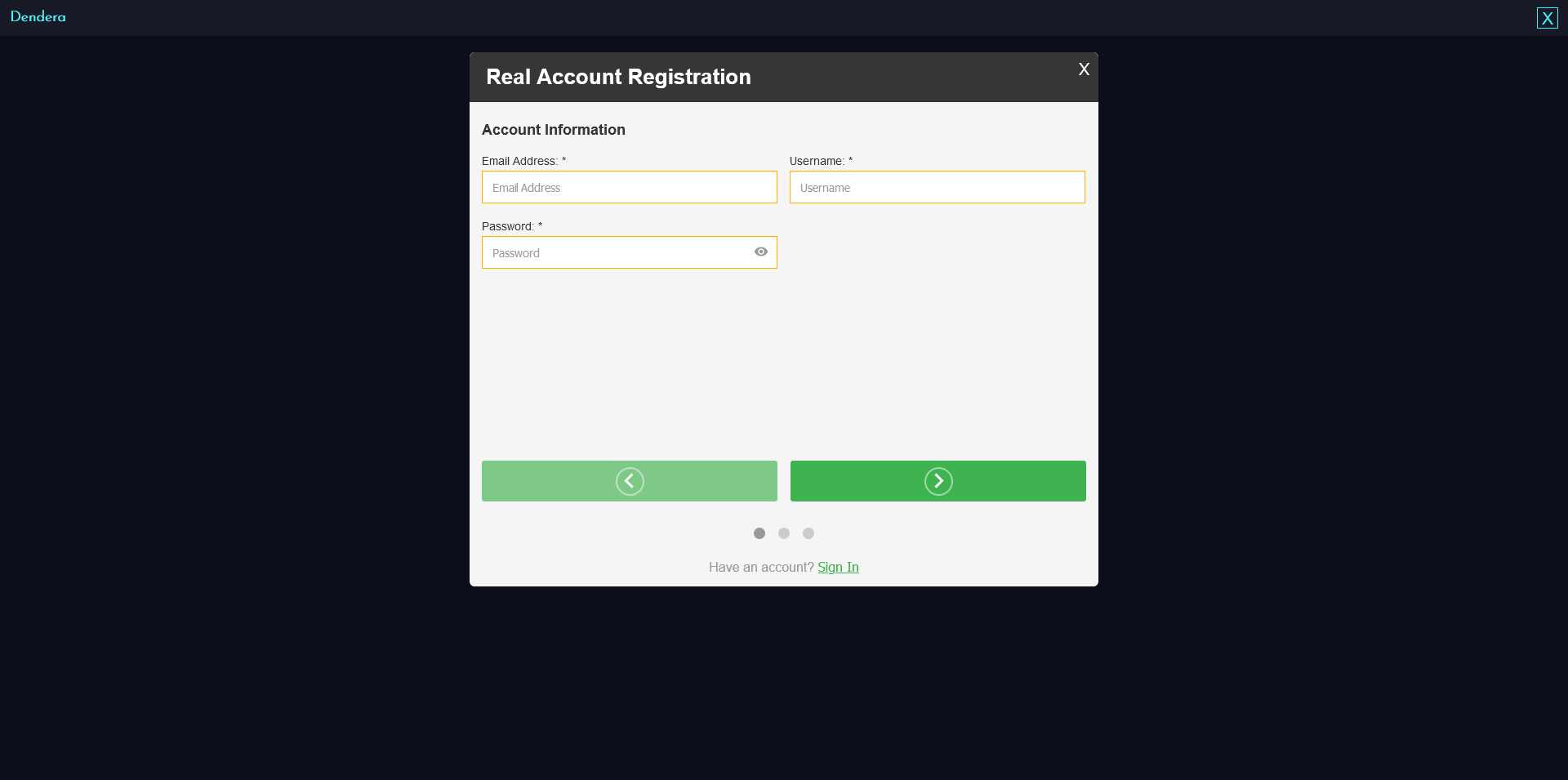This screenshot has height=780, width=1568.
Task: Click the Username input field
Action: click(x=937, y=187)
